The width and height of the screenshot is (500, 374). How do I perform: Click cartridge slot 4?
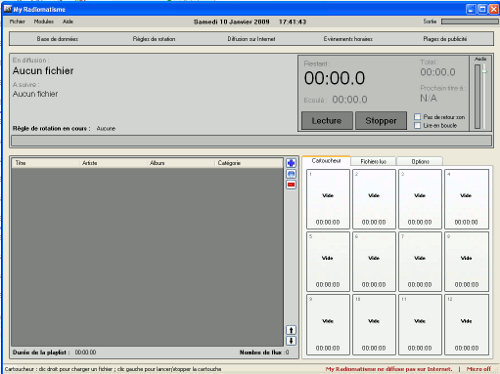coord(466,199)
